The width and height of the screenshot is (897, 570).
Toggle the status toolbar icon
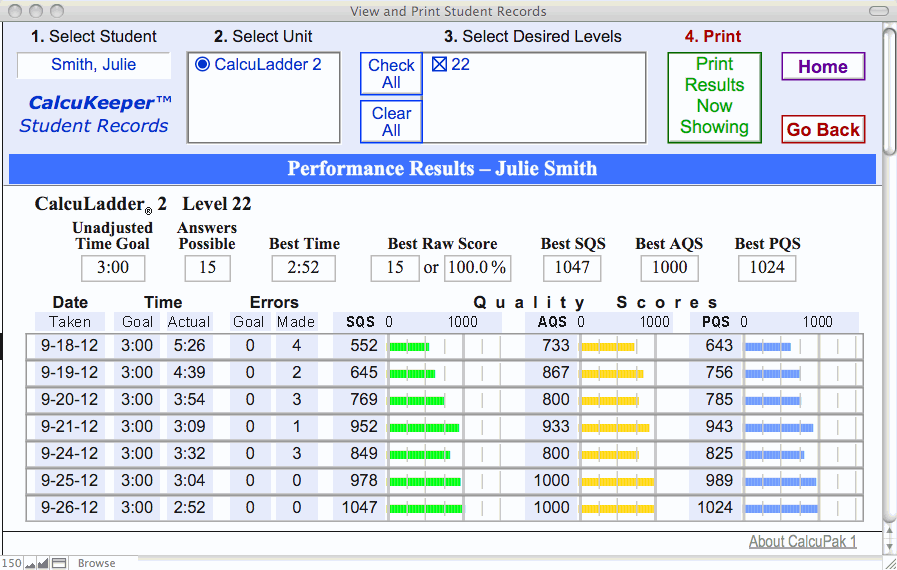tap(59, 564)
